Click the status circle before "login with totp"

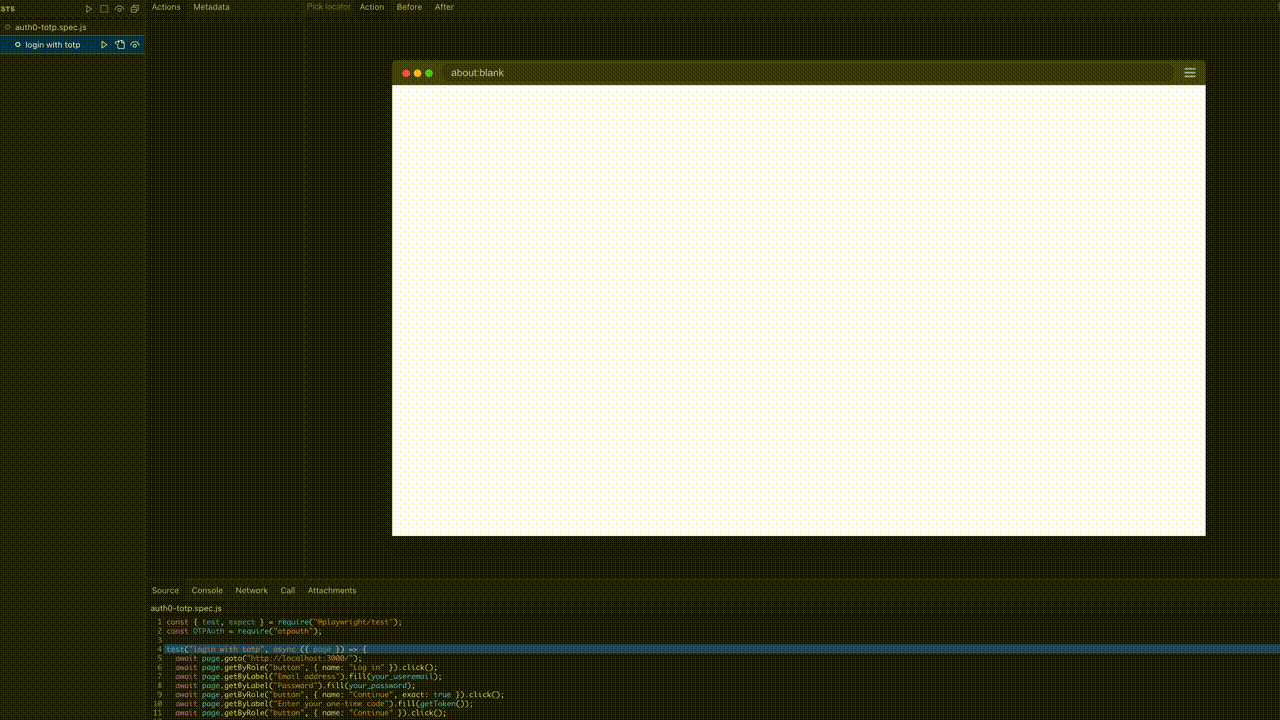18,44
